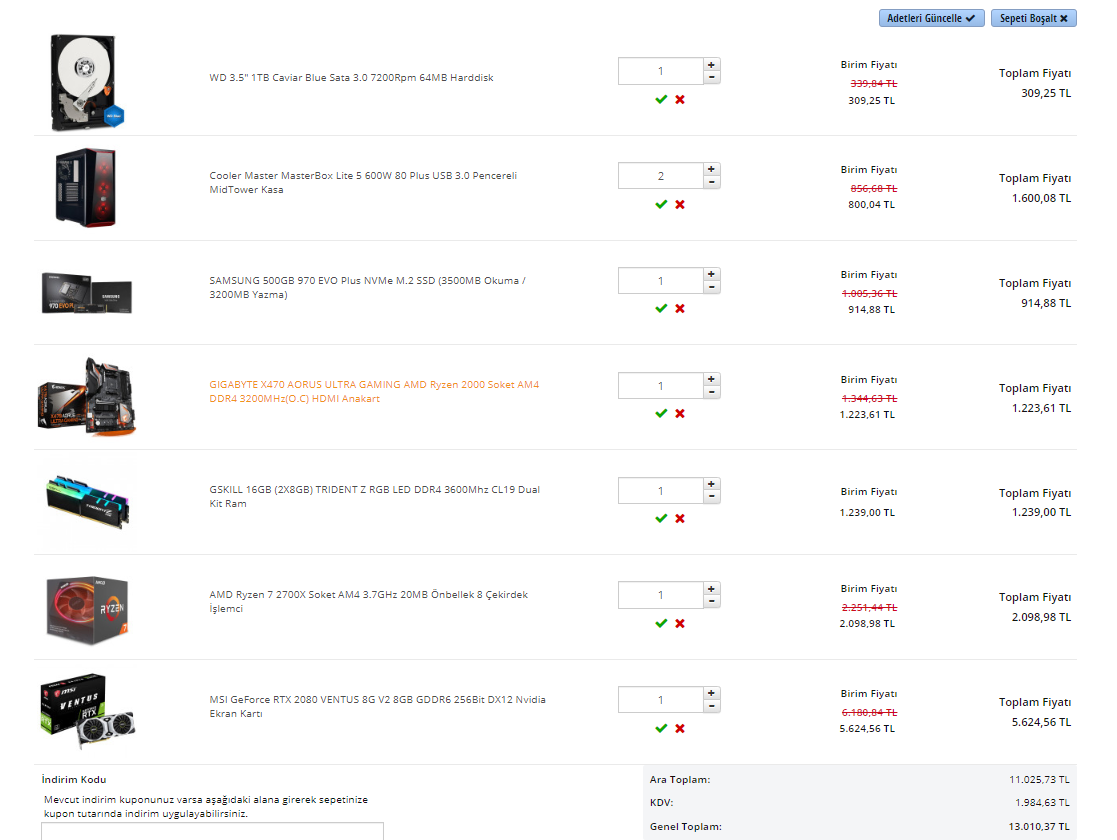Viewport: 1117px width, 840px height.
Task: Click struck-through price 339,84 TL
Action: [873, 83]
